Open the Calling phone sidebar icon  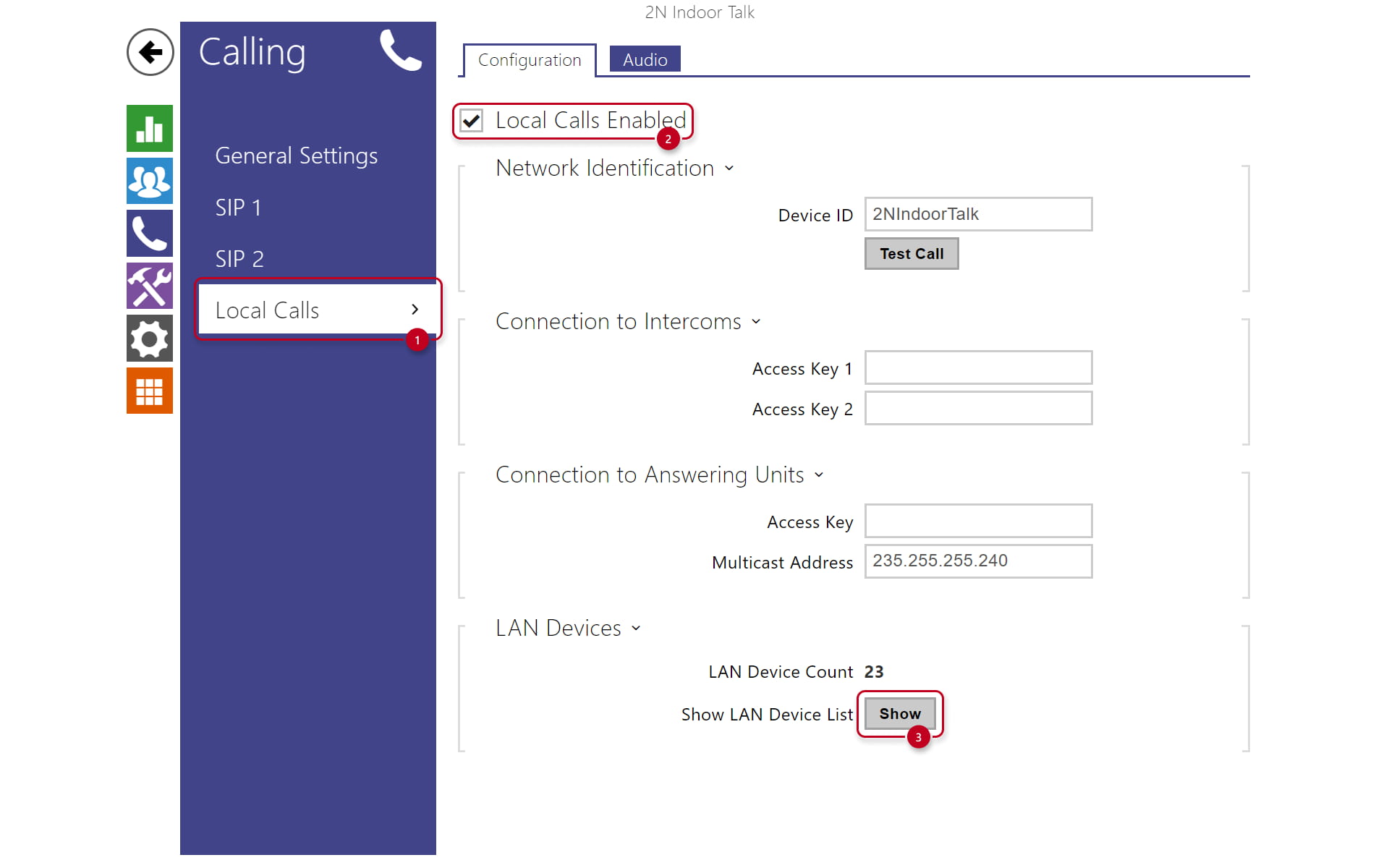coord(150,234)
